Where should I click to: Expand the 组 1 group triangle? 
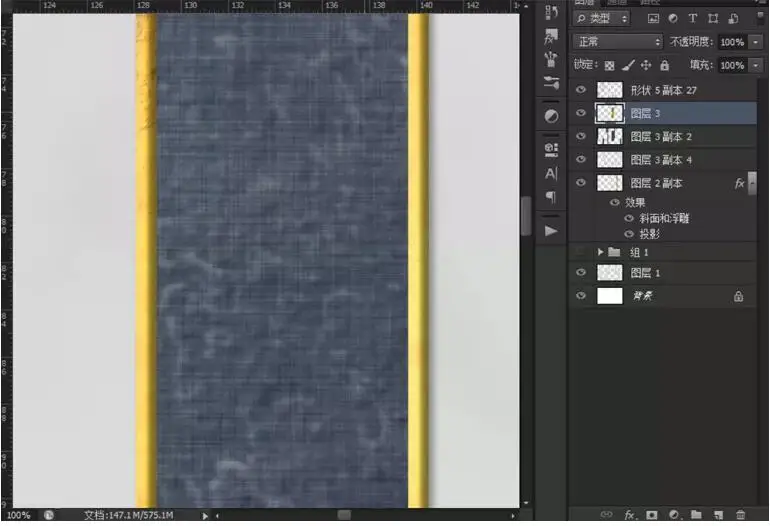click(x=600, y=252)
